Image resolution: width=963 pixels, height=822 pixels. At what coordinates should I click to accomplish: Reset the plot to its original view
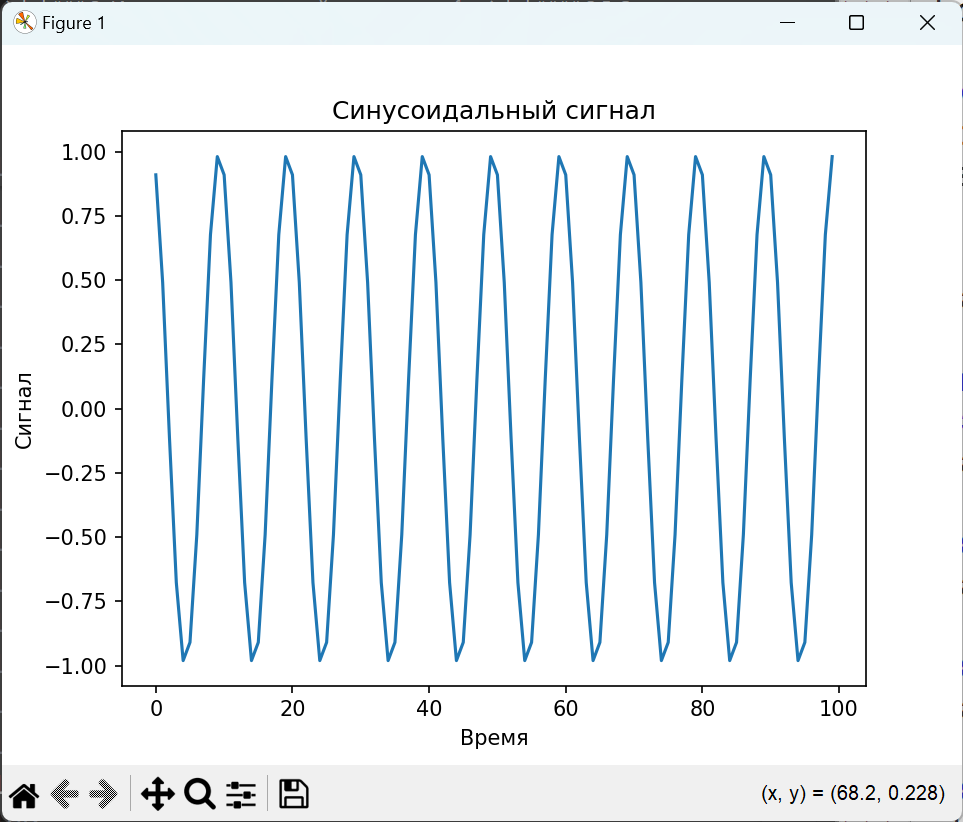pyautogui.click(x=24, y=794)
